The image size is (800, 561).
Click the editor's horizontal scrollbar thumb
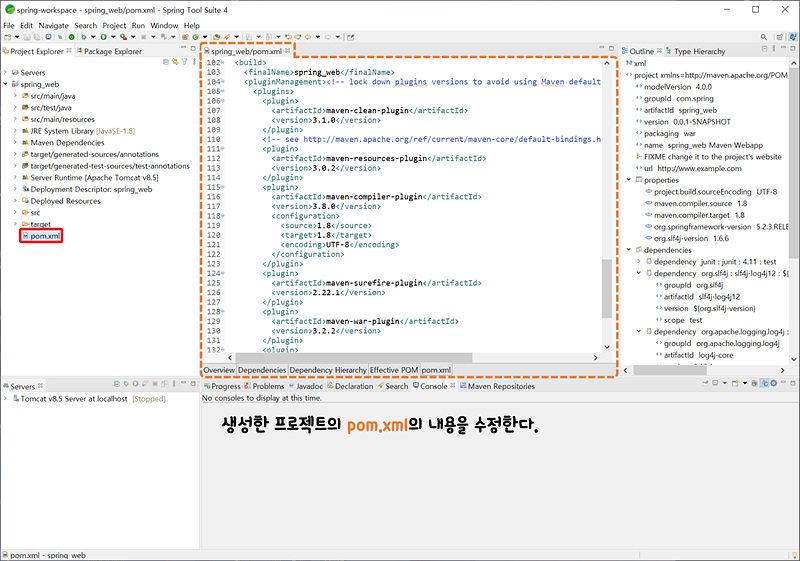[354, 358]
